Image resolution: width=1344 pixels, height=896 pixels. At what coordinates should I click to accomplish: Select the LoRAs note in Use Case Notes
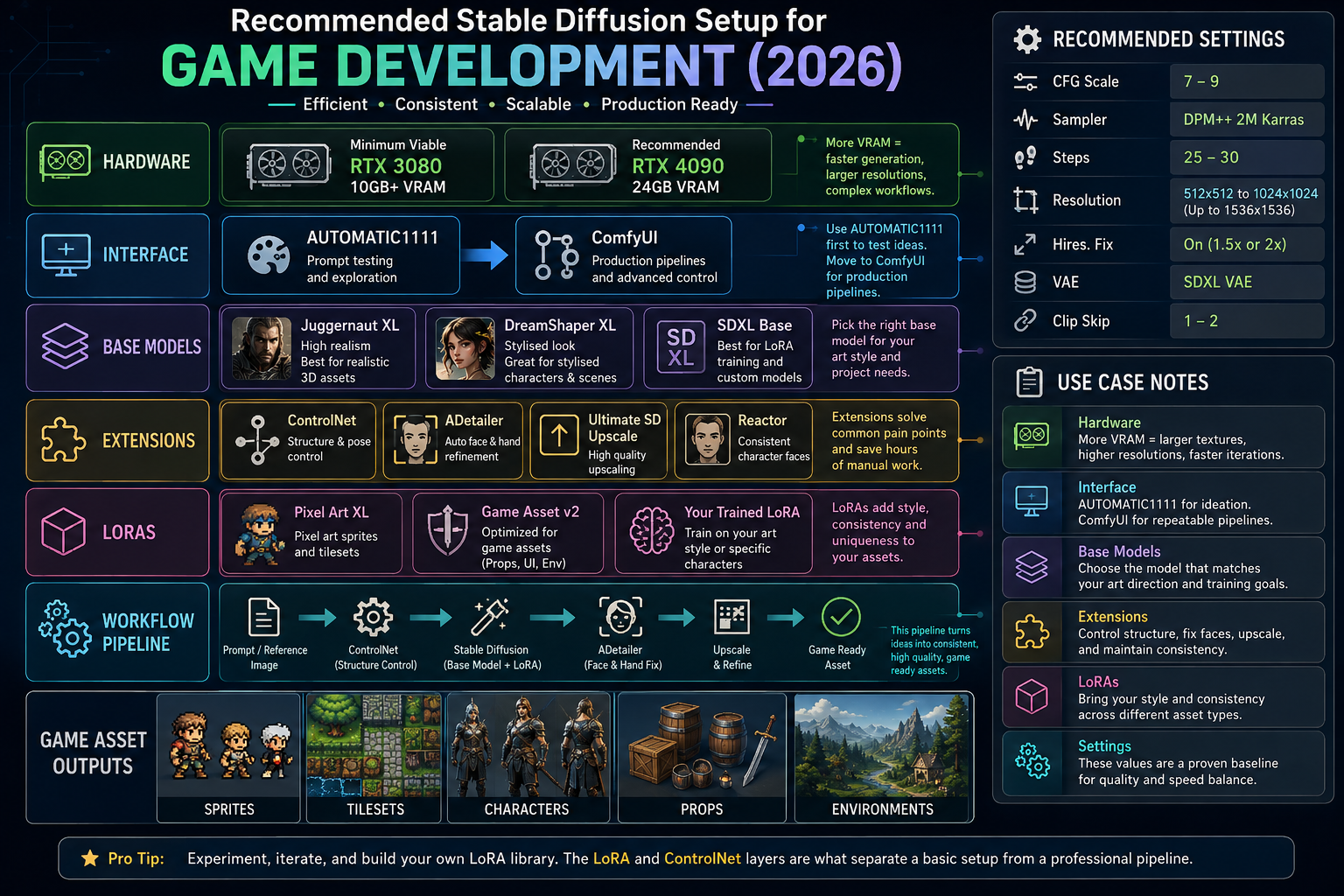[1163, 697]
